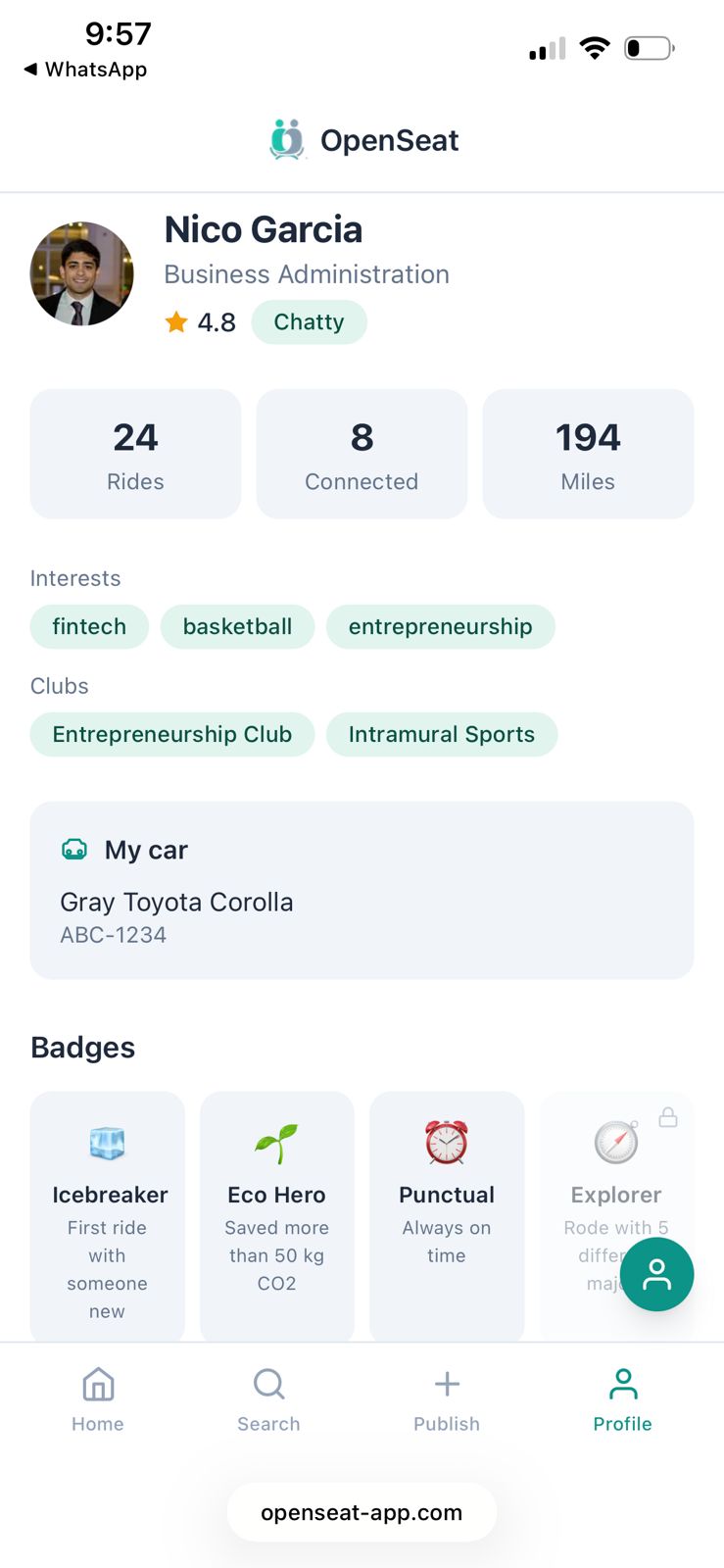Tap the floating teal person button

click(656, 1274)
